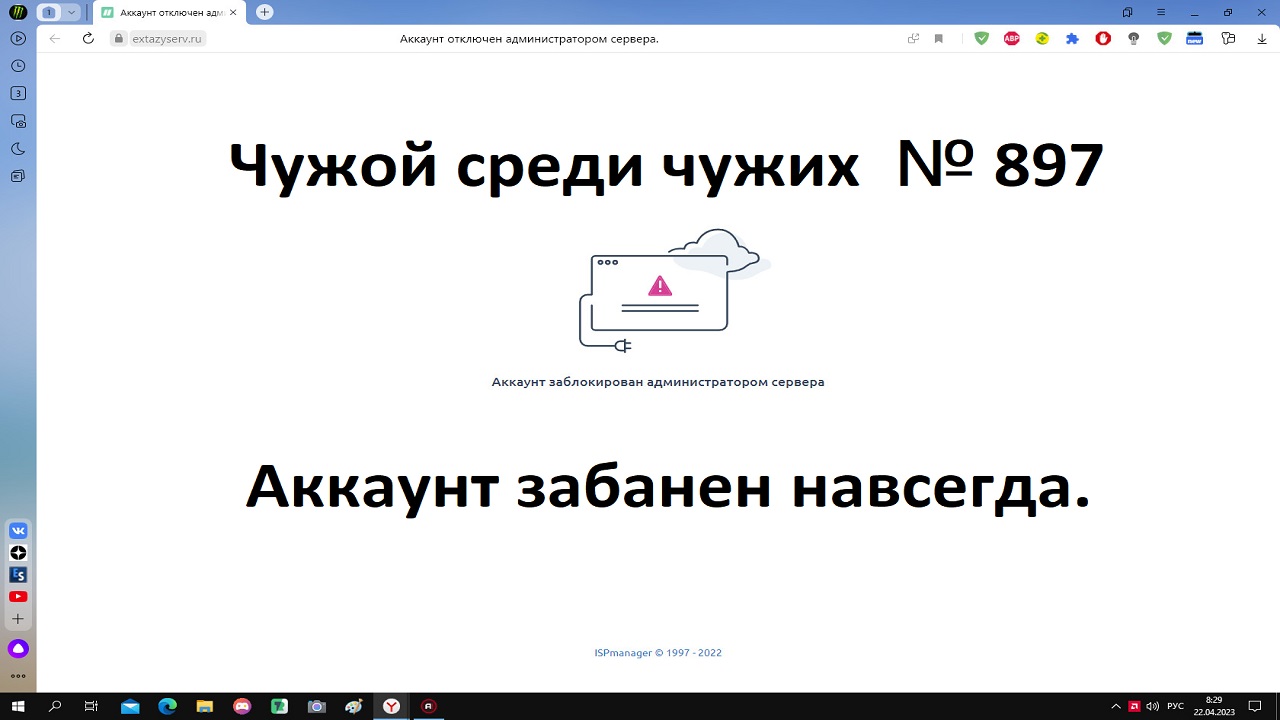Viewport: 1280px width, 720px height.
Task: Click the ISPmanager © 1997 - 2022 link
Action: (658, 653)
